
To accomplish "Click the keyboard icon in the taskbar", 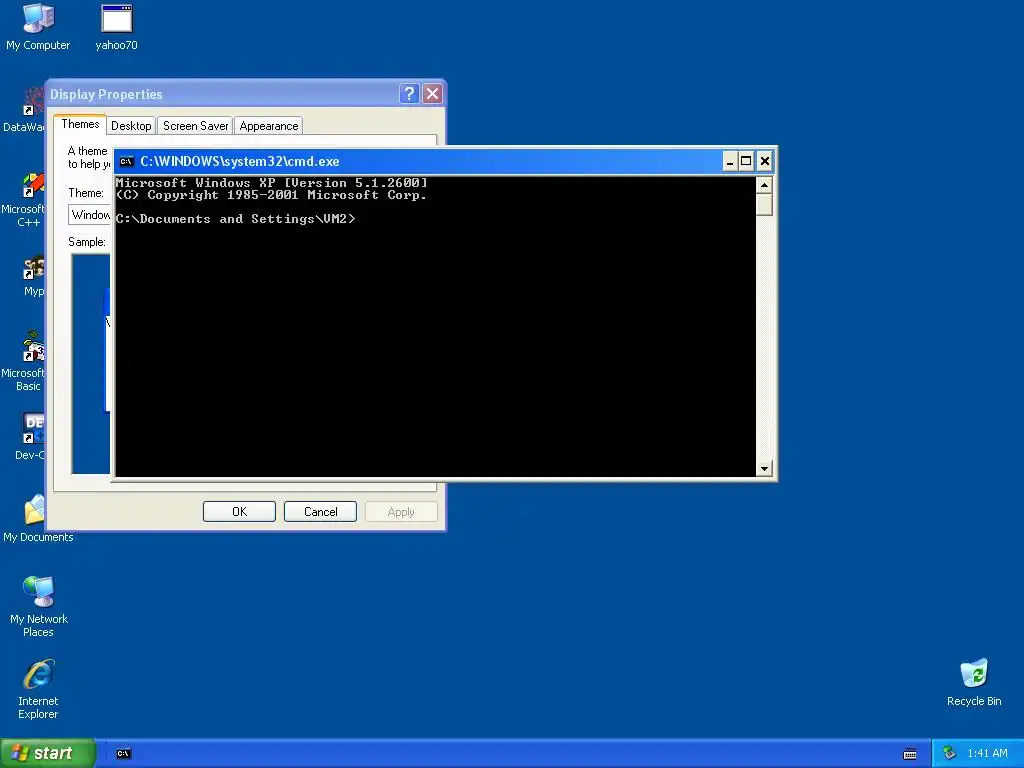I will click(910, 754).
